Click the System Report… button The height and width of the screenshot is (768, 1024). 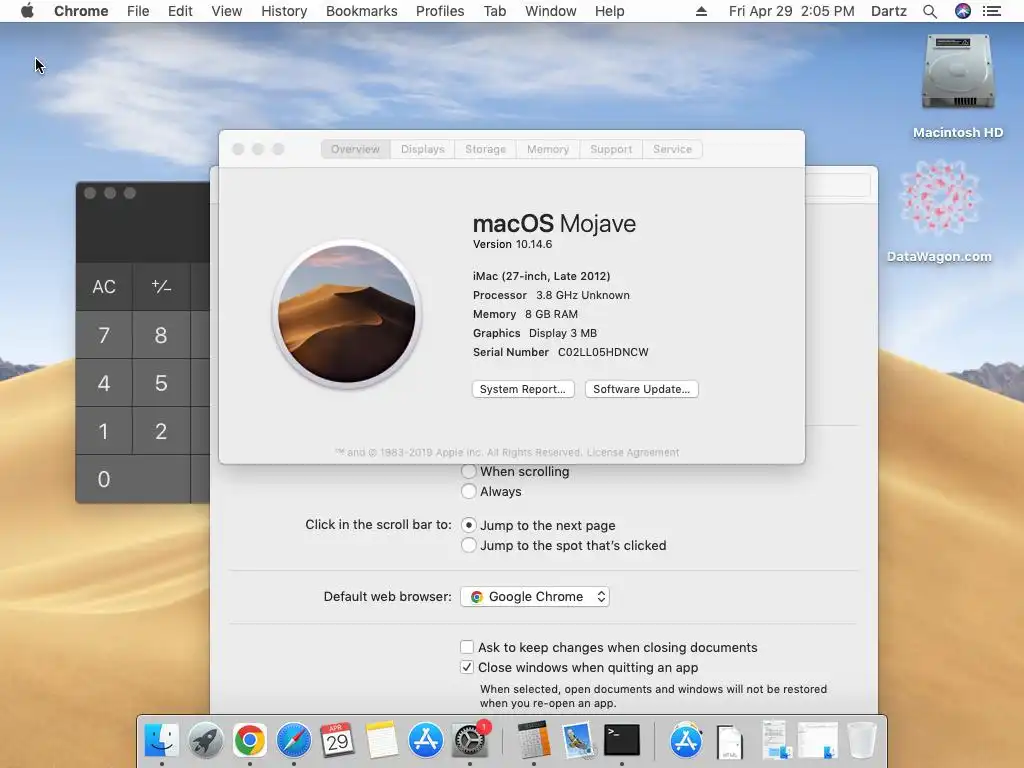(x=523, y=389)
